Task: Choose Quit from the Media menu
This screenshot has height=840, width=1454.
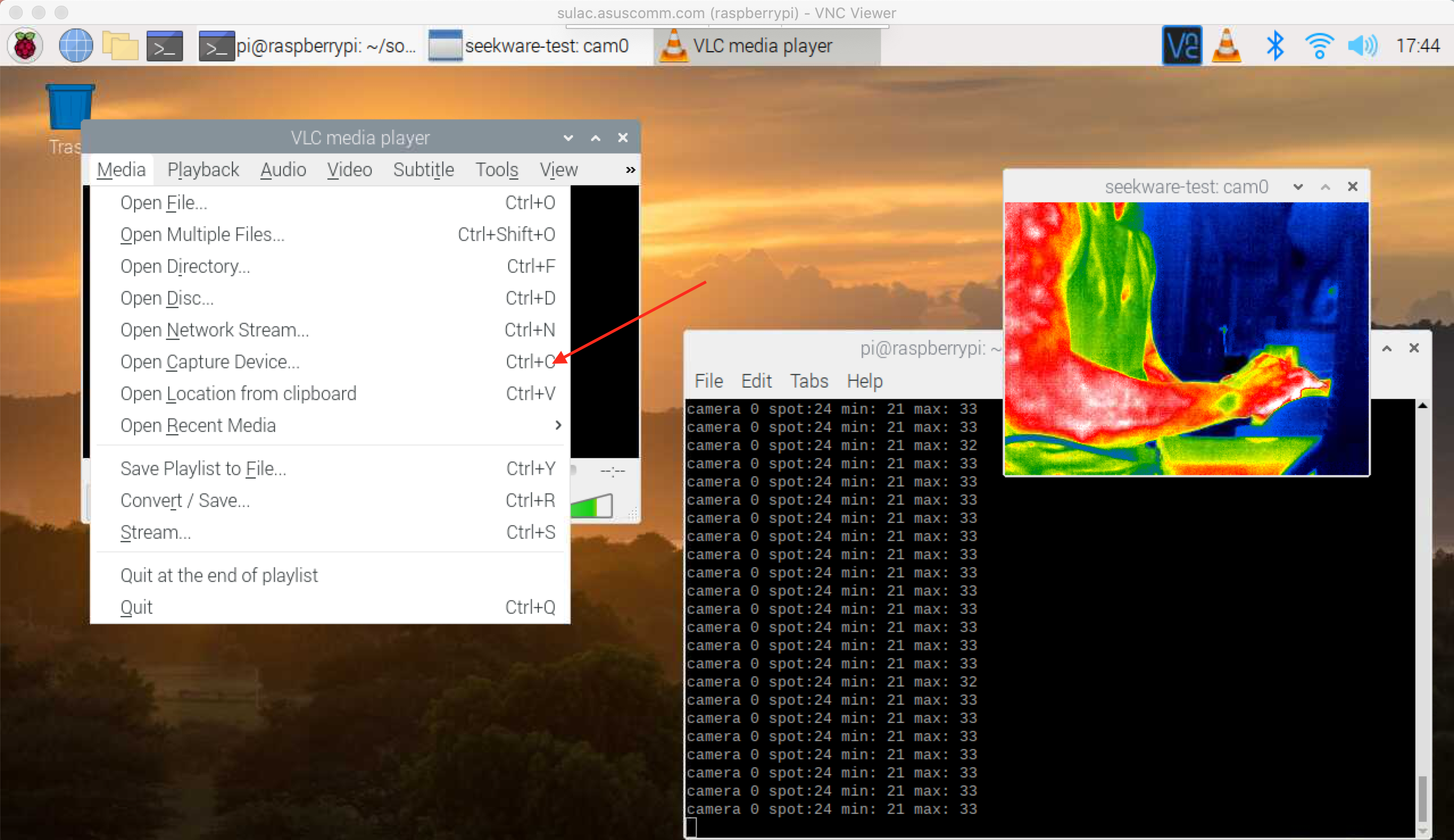Action: (x=330, y=607)
